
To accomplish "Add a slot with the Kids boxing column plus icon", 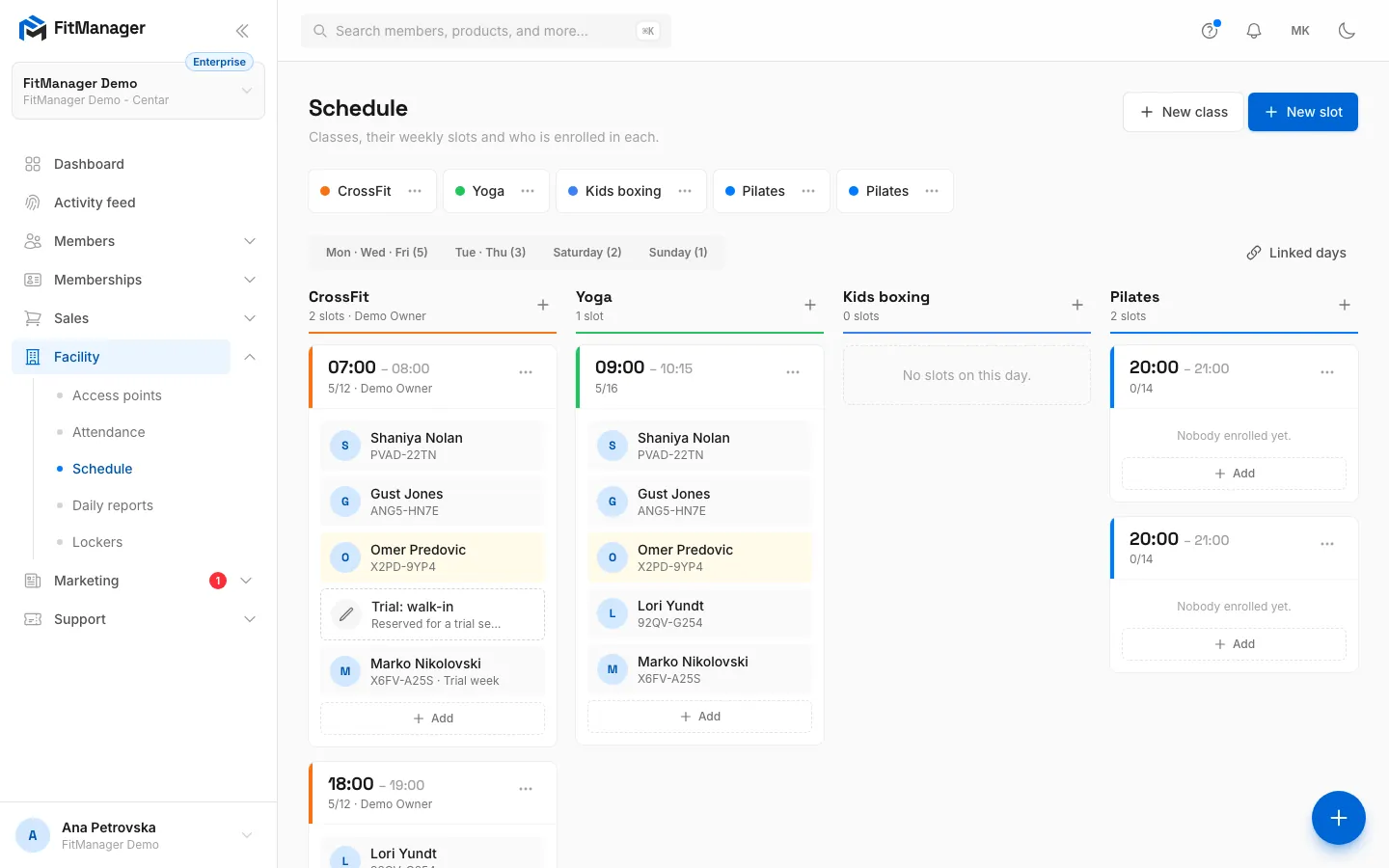I will click(1077, 305).
